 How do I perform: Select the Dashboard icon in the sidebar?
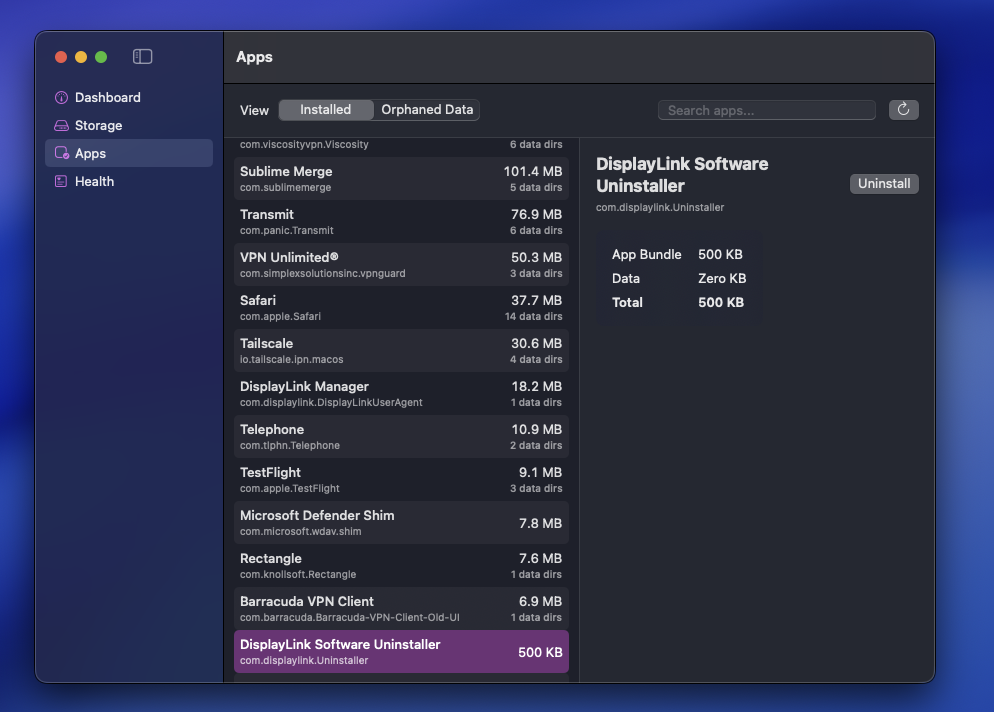tap(62, 97)
